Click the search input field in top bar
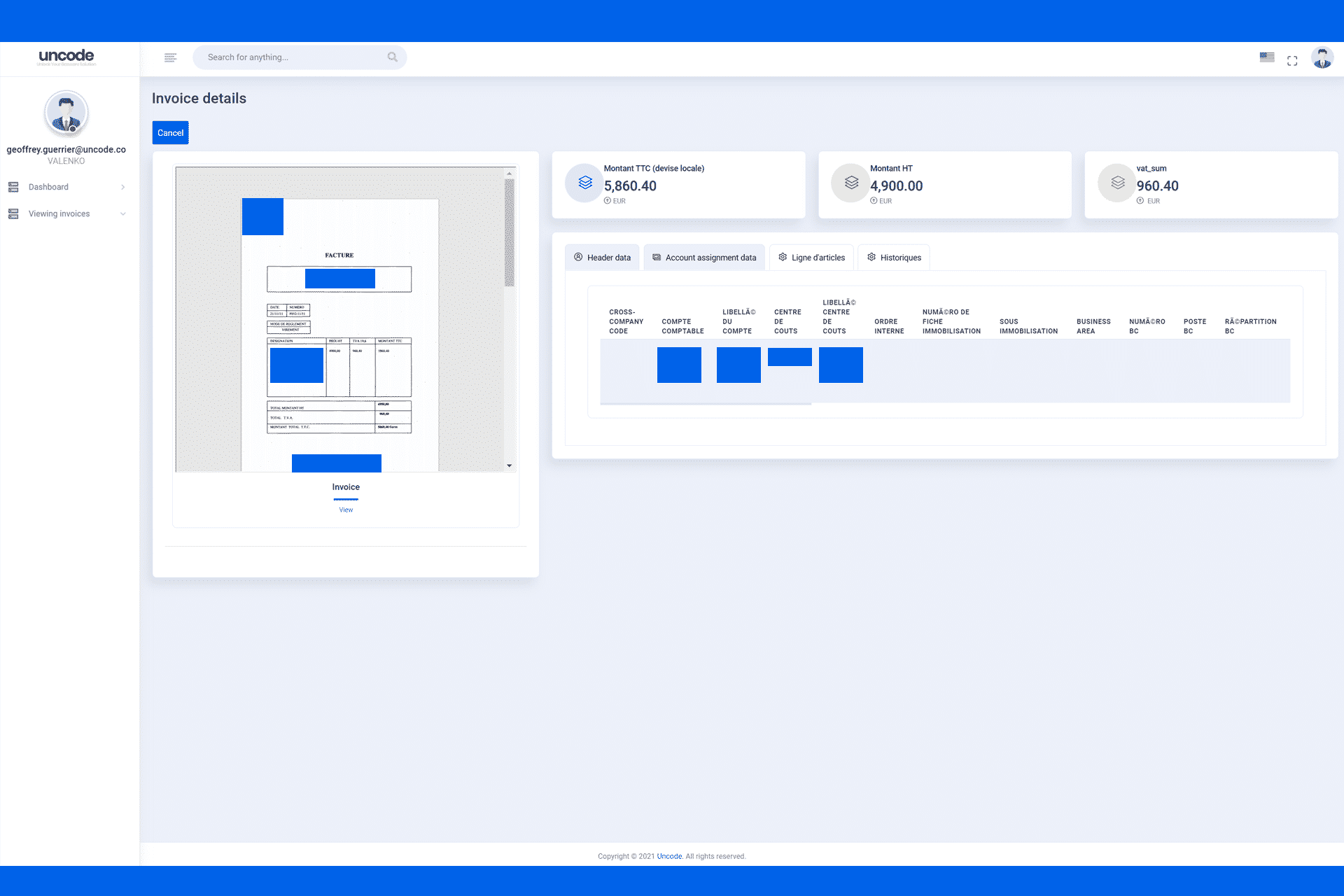The image size is (1344, 896). click(x=300, y=57)
